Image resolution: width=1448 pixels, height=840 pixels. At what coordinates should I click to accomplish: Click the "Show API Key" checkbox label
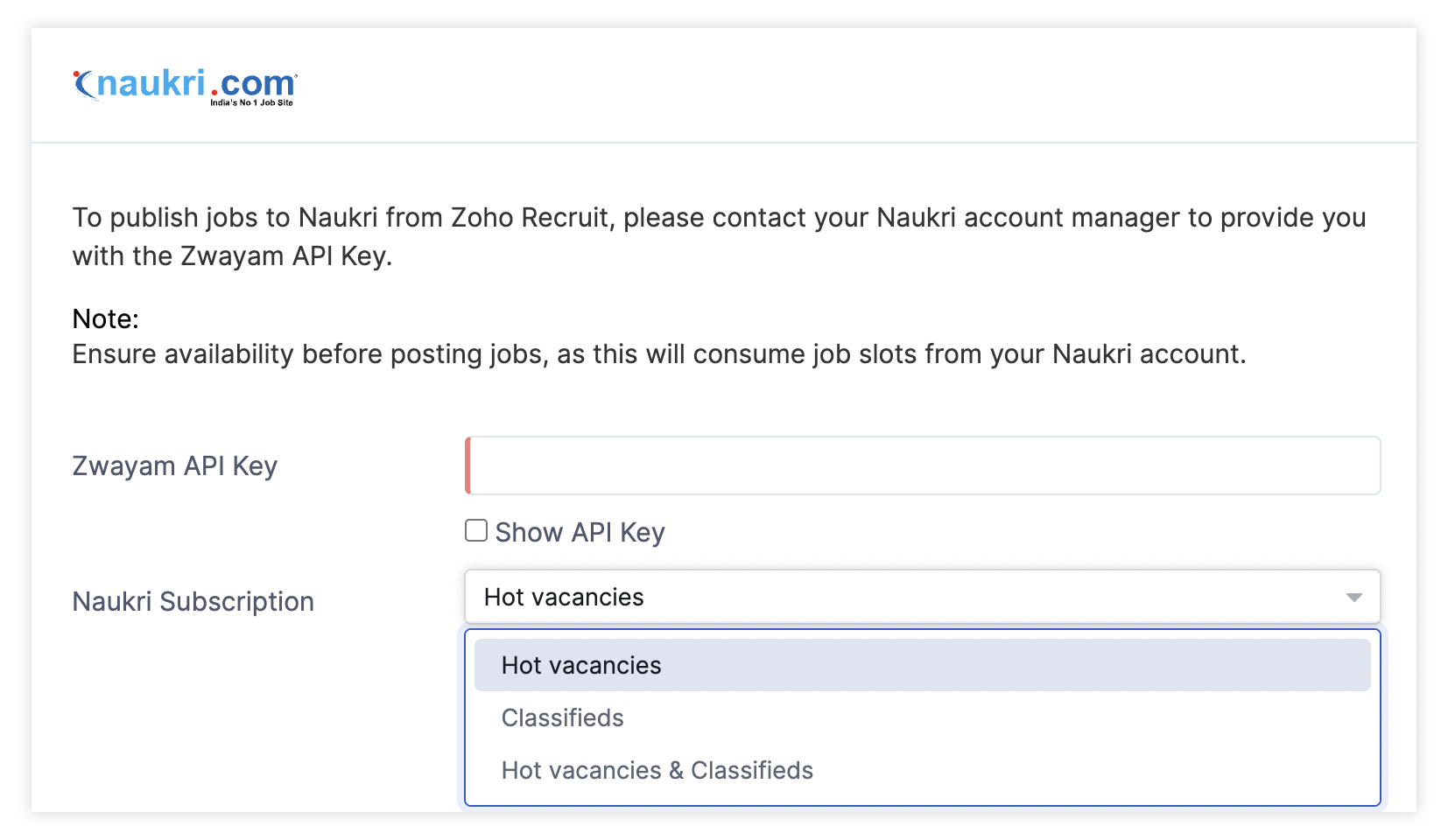pos(580,532)
